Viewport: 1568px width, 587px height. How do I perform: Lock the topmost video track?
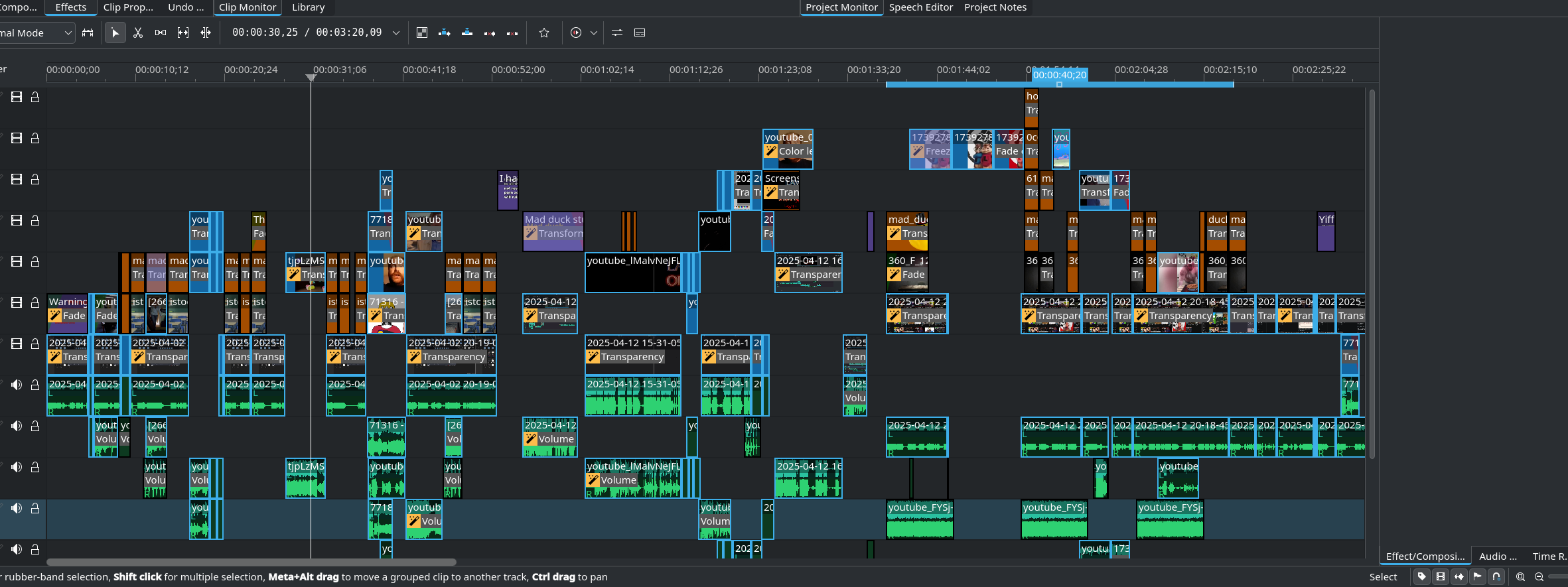click(35, 97)
